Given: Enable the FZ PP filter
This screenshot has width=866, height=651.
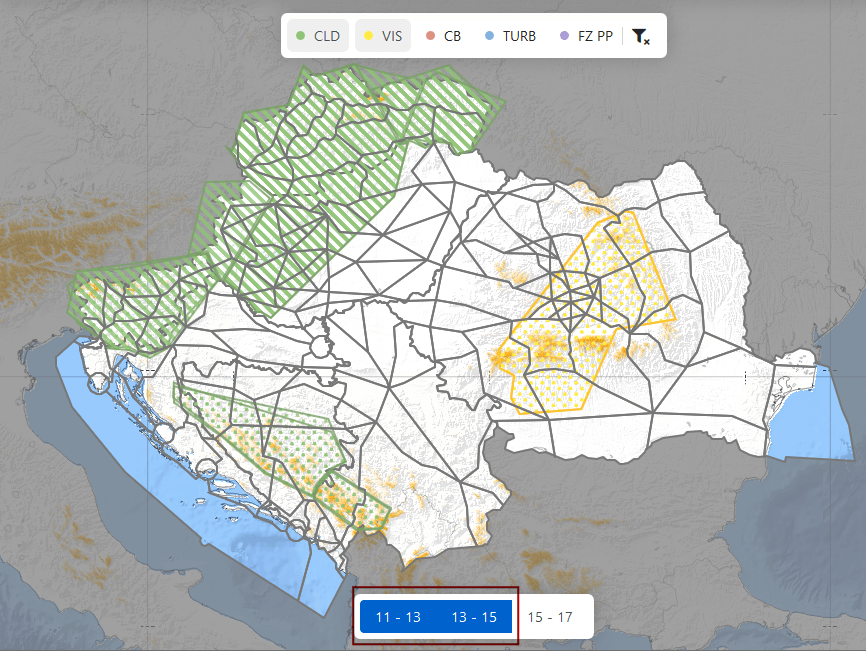Looking at the screenshot, I should pyautogui.click(x=587, y=36).
